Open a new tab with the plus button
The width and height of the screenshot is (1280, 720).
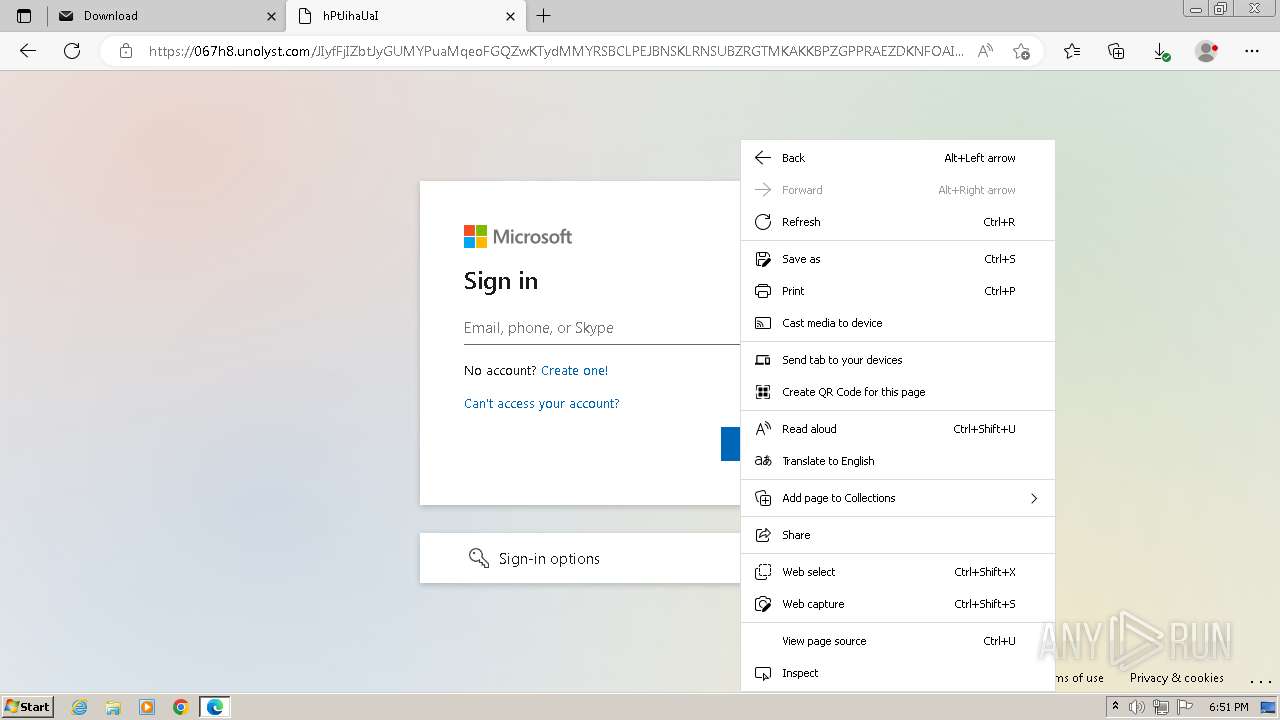tap(543, 16)
